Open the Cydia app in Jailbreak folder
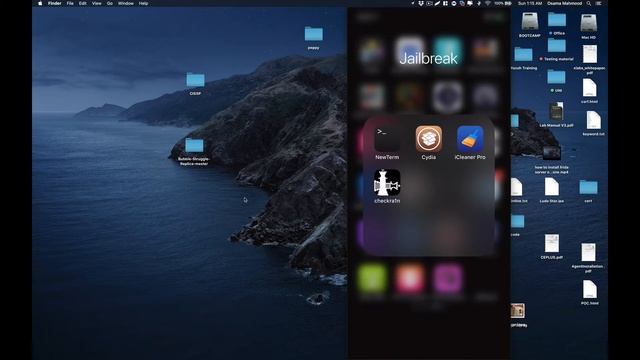Screen dimensions: 640x360 pos(429,139)
